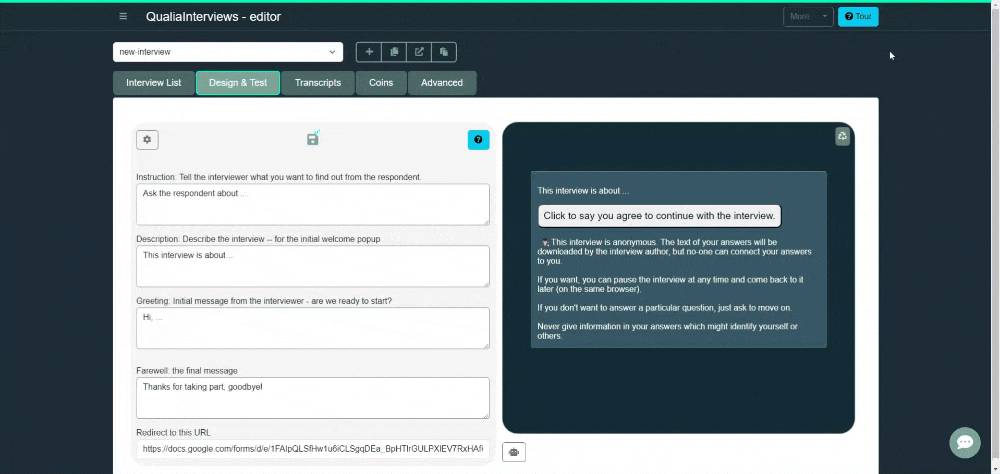Click the Farewell message text area

pyautogui.click(x=312, y=397)
